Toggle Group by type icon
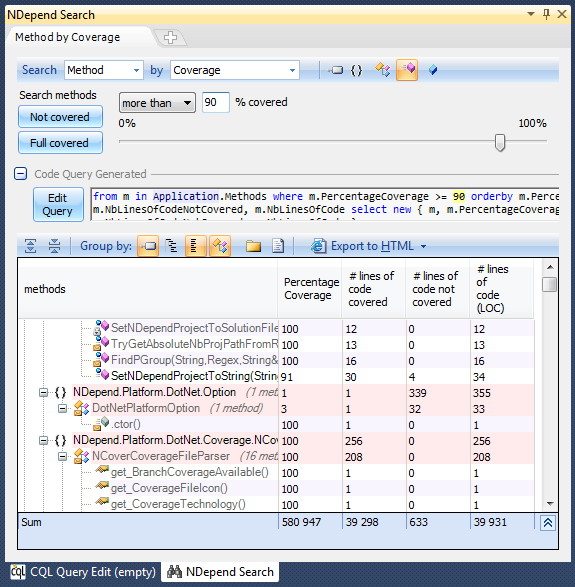575x587 pixels. click(220, 246)
